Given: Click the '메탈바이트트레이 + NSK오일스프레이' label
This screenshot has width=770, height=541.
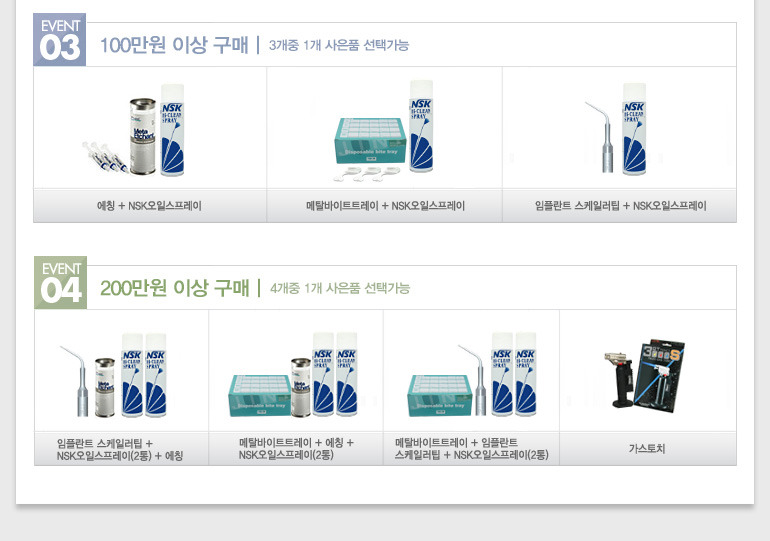Looking at the screenshot, I should coord(385,206).
